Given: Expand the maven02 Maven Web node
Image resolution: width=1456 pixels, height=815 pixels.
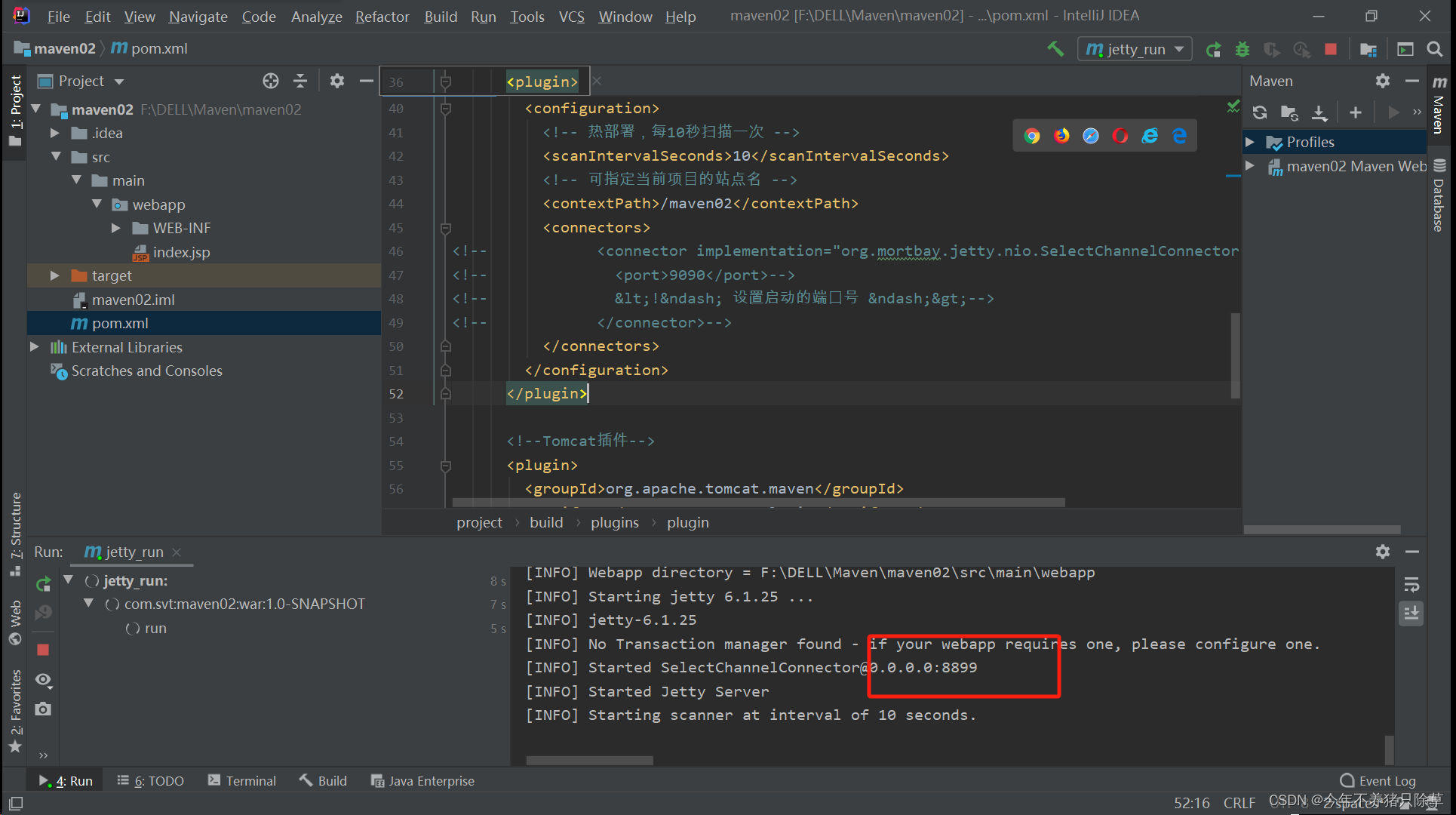Looking at the screenshot, I should point(1253,165).
